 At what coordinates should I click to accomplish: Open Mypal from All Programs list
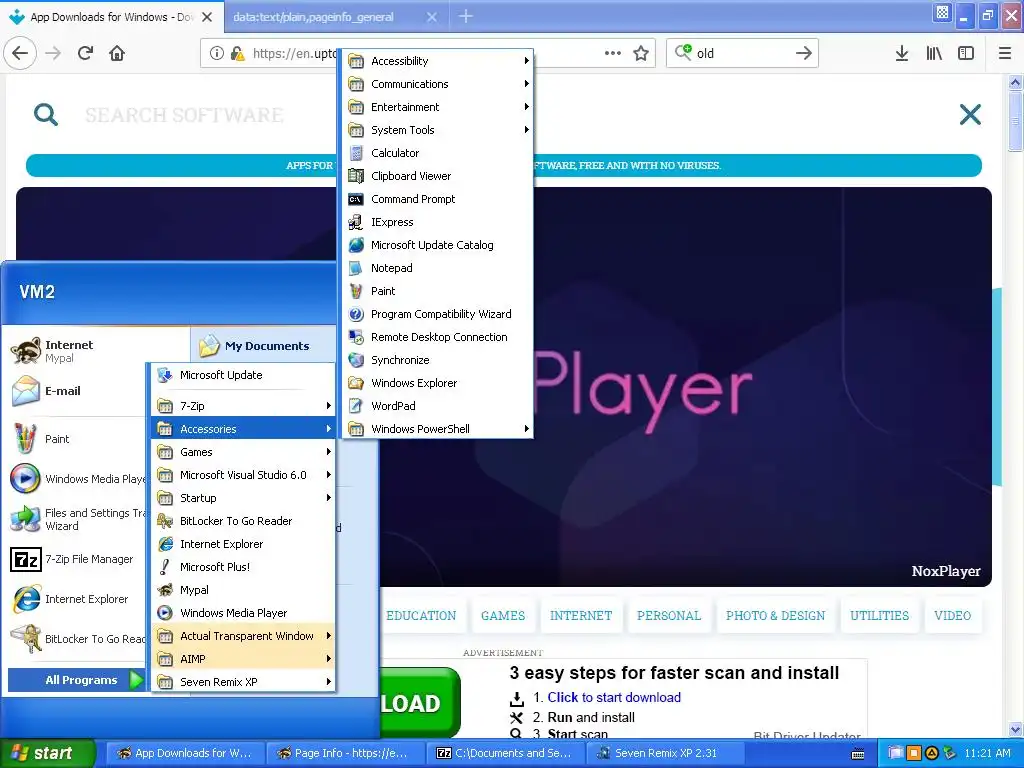coord(244,590)
